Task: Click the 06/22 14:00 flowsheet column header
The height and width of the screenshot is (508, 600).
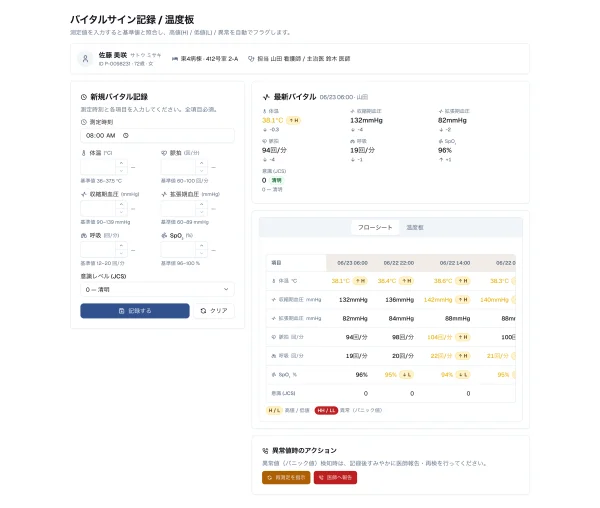Action: (x=448, y=263)
